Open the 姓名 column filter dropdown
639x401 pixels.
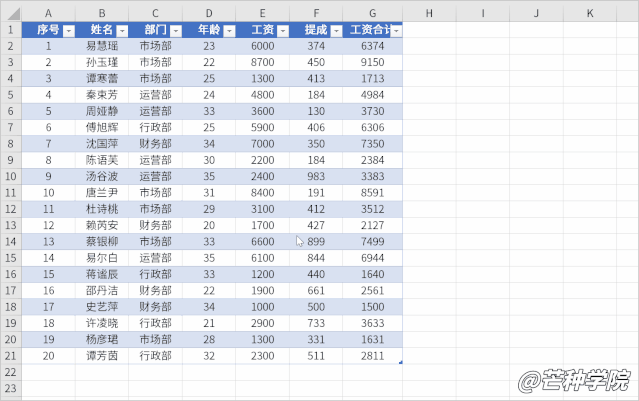point(122,31)
